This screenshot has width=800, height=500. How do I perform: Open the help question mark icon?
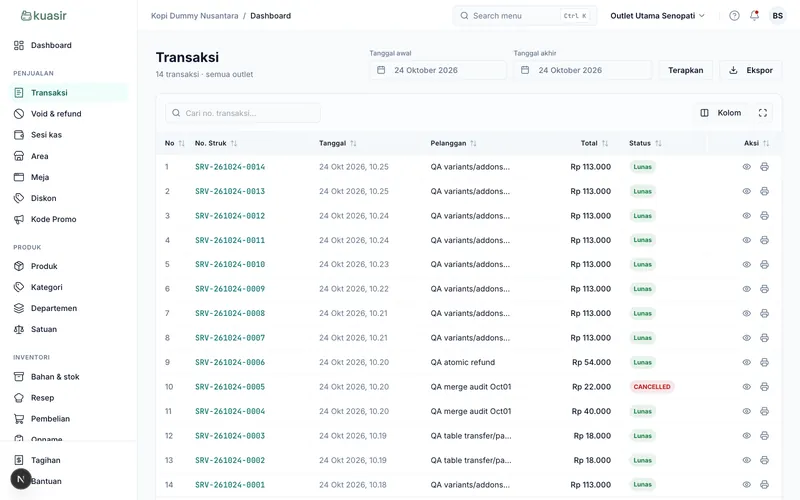[734, 16]
